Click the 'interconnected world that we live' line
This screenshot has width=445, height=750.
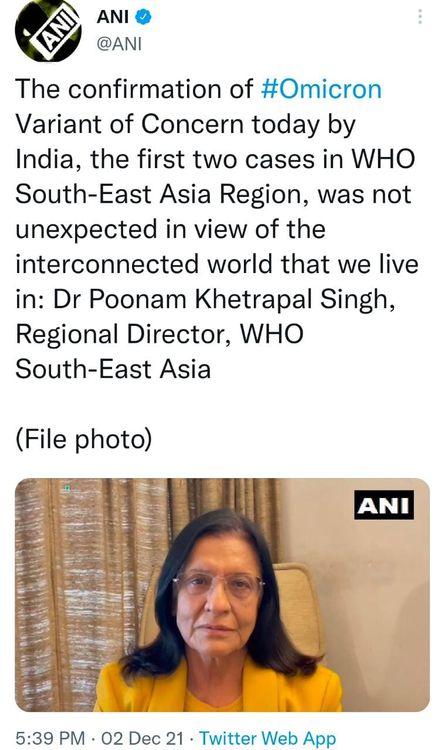coord(217,264)
